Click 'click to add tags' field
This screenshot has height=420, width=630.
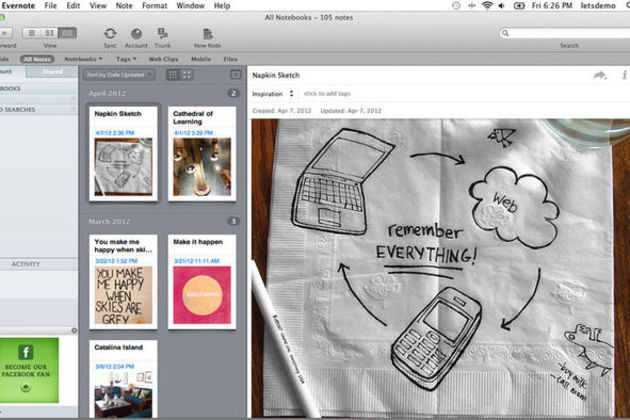coord(326,94)
